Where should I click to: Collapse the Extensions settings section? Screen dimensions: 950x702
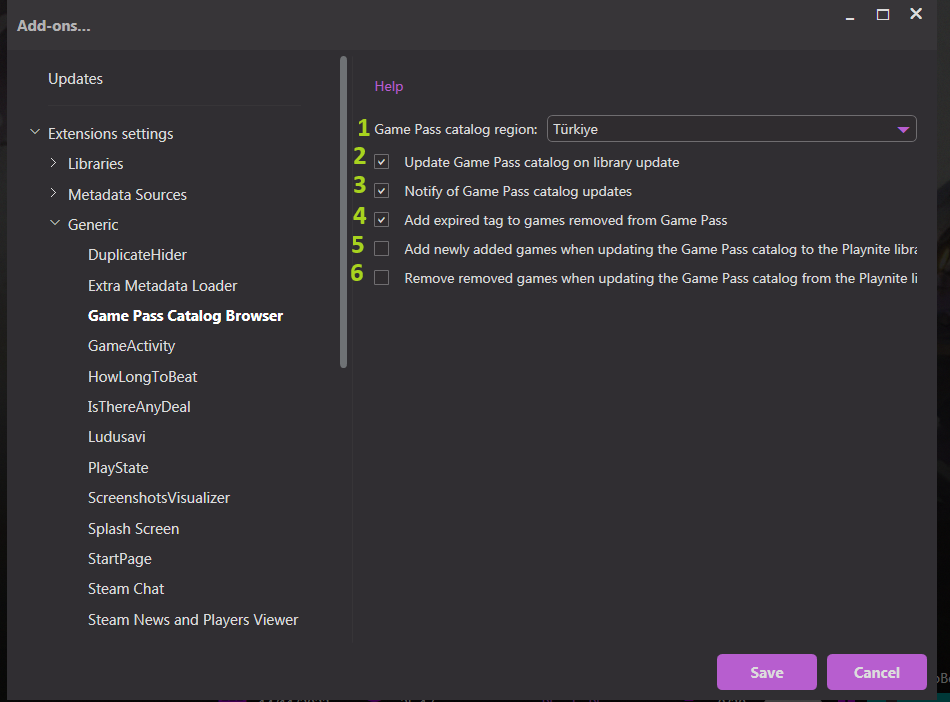point(35,132)
